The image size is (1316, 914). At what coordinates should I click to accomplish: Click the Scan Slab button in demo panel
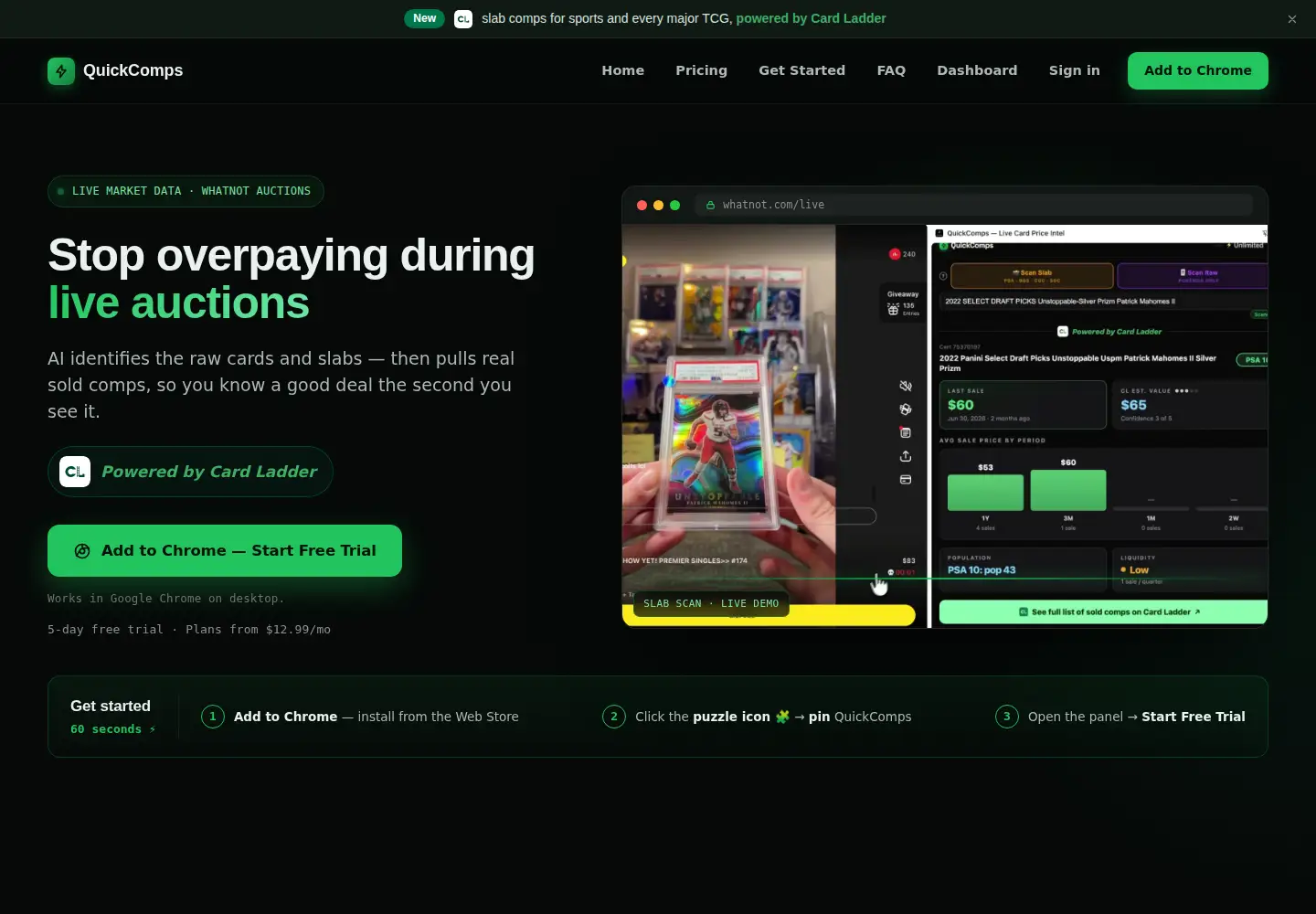[1032, 275]
